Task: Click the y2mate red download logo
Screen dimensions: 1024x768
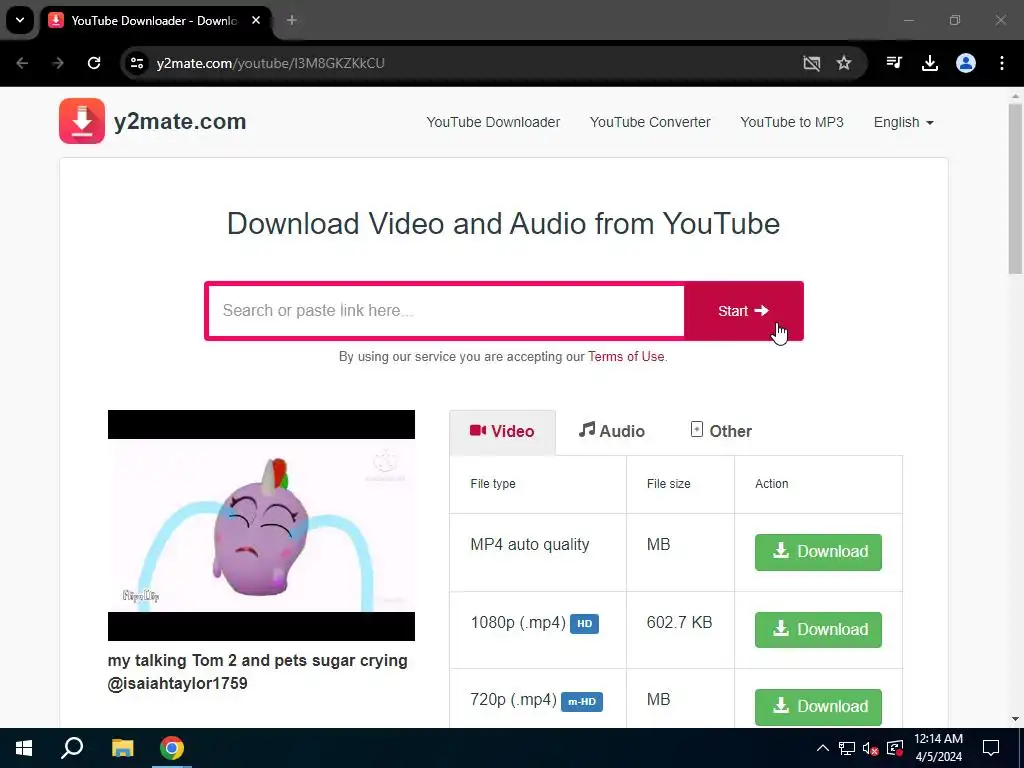Action: pos(82,121)
